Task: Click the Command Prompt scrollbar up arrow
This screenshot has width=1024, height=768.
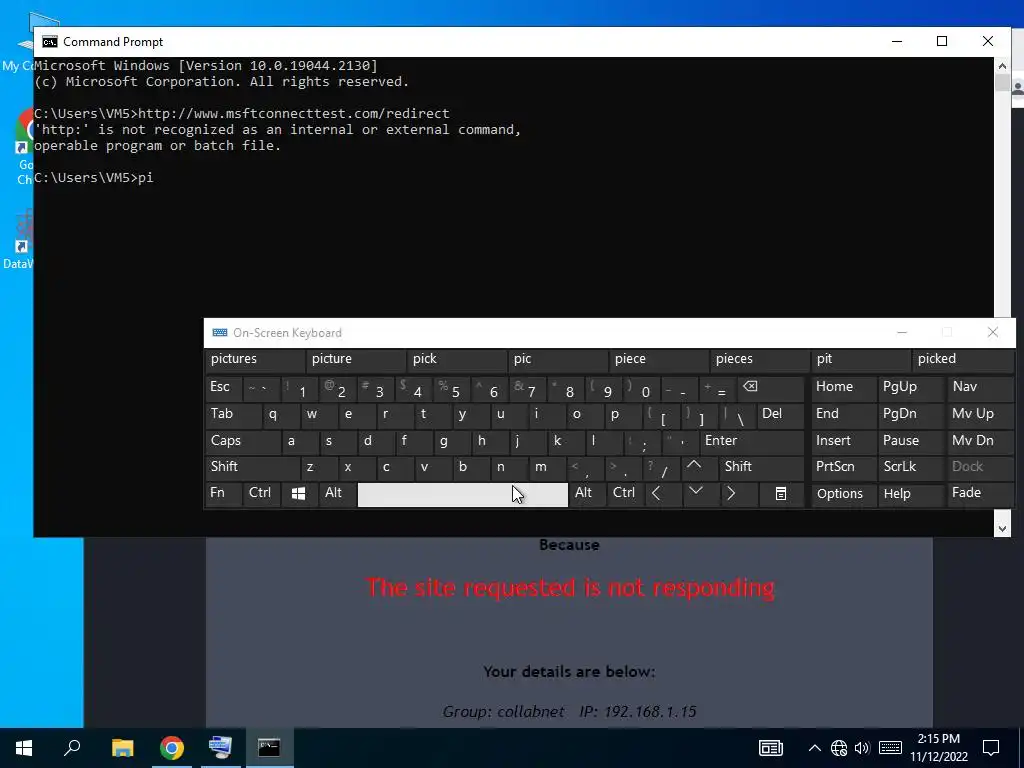Action: [x=1002, y=66]
